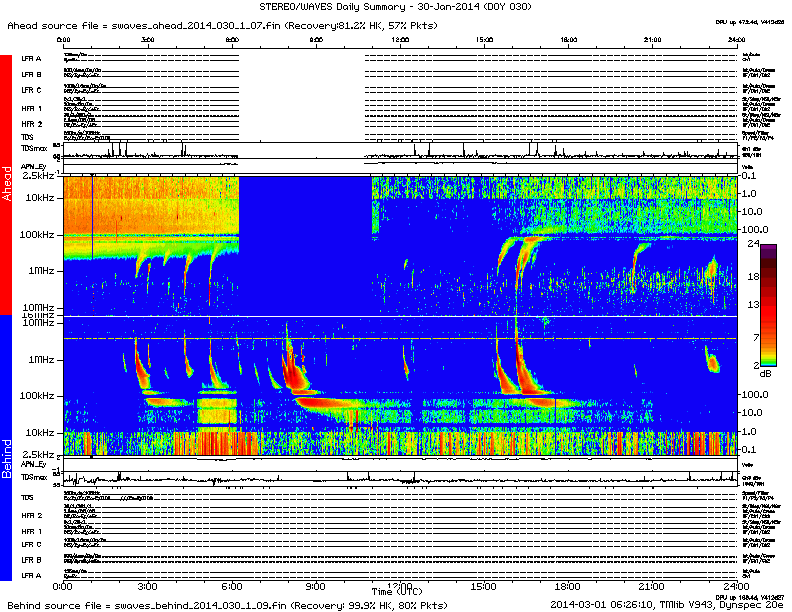Click the TDS label in the Ahead section

(27, 137)
